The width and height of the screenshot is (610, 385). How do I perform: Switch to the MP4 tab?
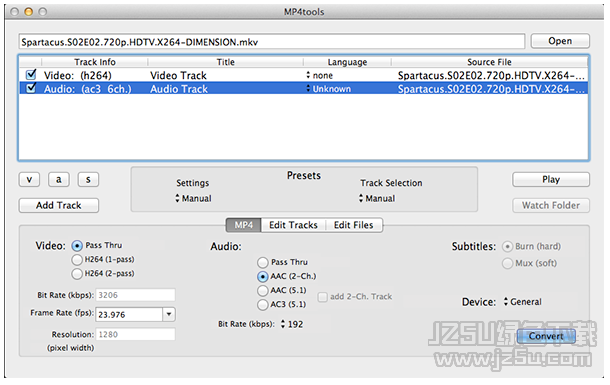click(x=244, y=225)
